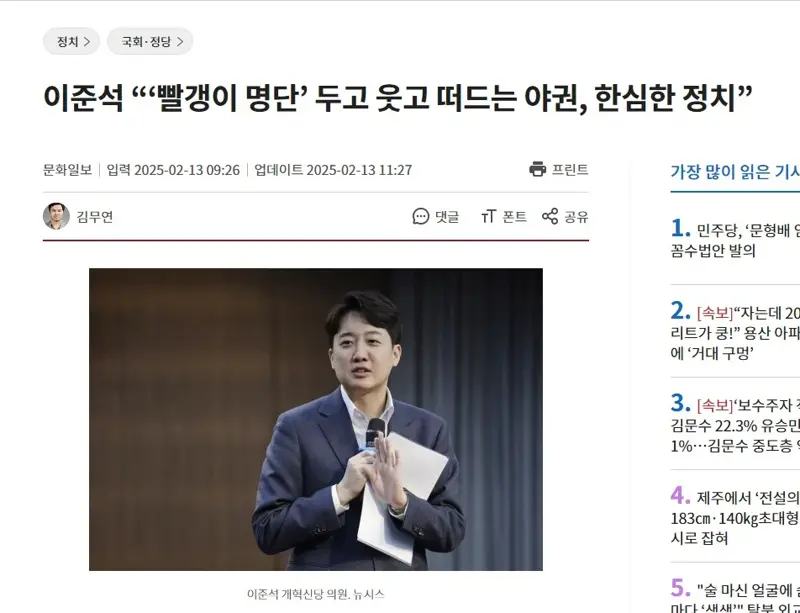The image size is (800, 613).
Task: Click the chevron in the 정치 breadcrumb
Action: [87, 42]
